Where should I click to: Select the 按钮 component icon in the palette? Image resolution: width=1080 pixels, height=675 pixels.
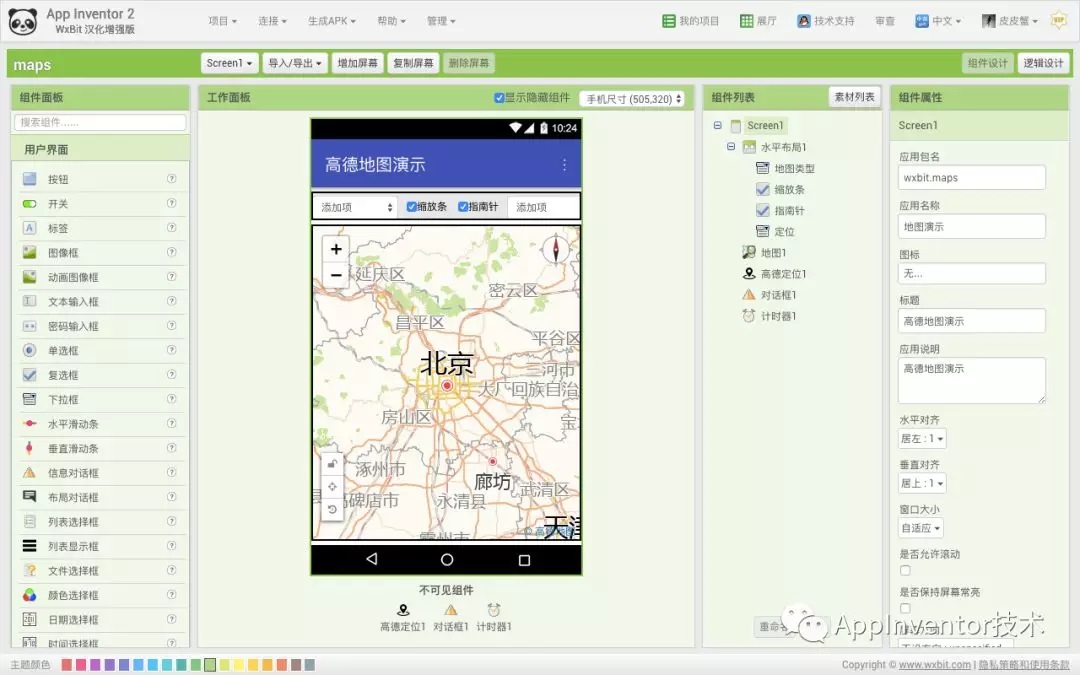tap(30, 179)
